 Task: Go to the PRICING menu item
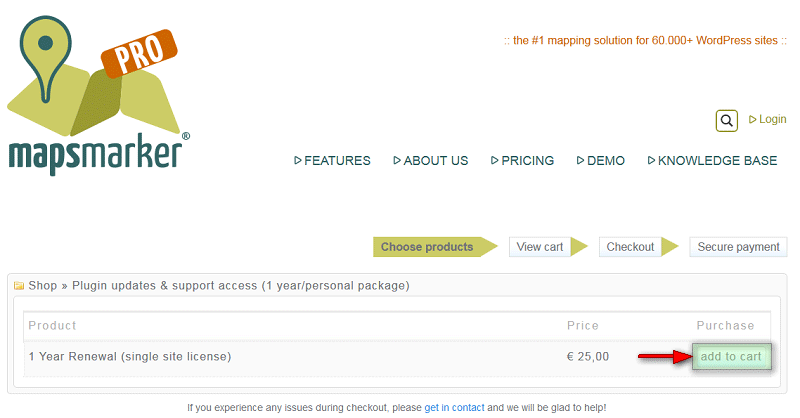522,161
